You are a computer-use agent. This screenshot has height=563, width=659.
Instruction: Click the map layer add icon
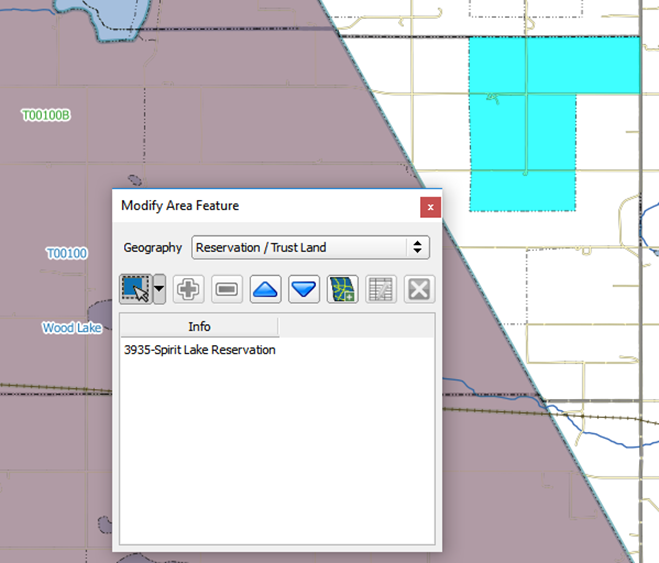343,290
